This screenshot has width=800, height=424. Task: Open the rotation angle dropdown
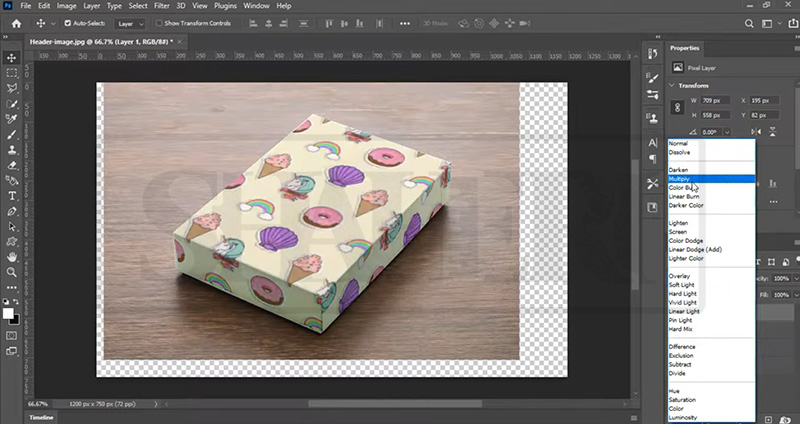[x=727, y=132]
